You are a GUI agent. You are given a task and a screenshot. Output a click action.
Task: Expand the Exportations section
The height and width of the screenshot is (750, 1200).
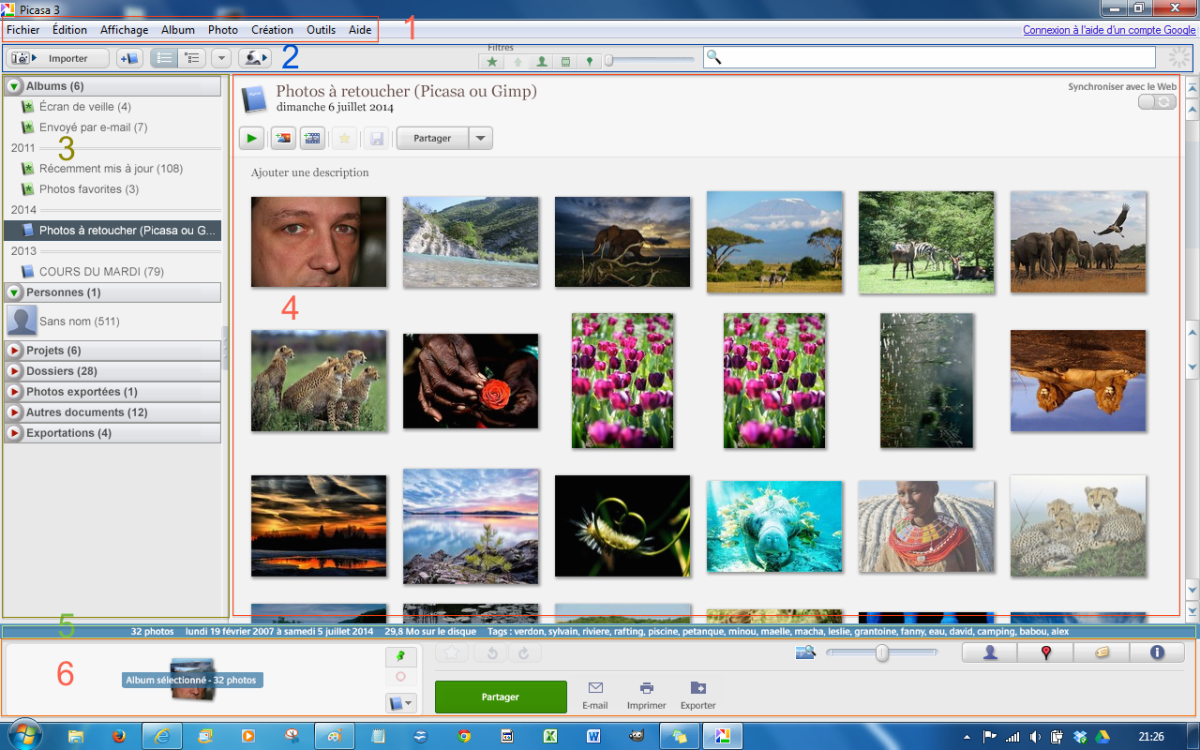click(15, 433)
